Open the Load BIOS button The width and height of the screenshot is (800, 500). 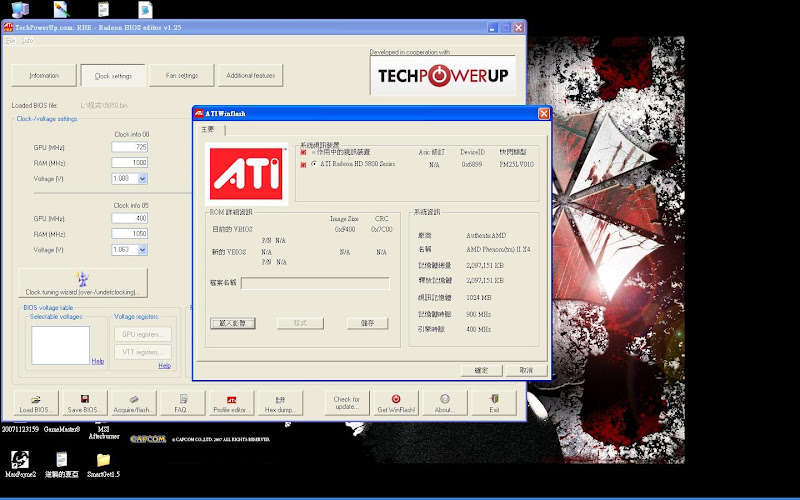[36, 403]
